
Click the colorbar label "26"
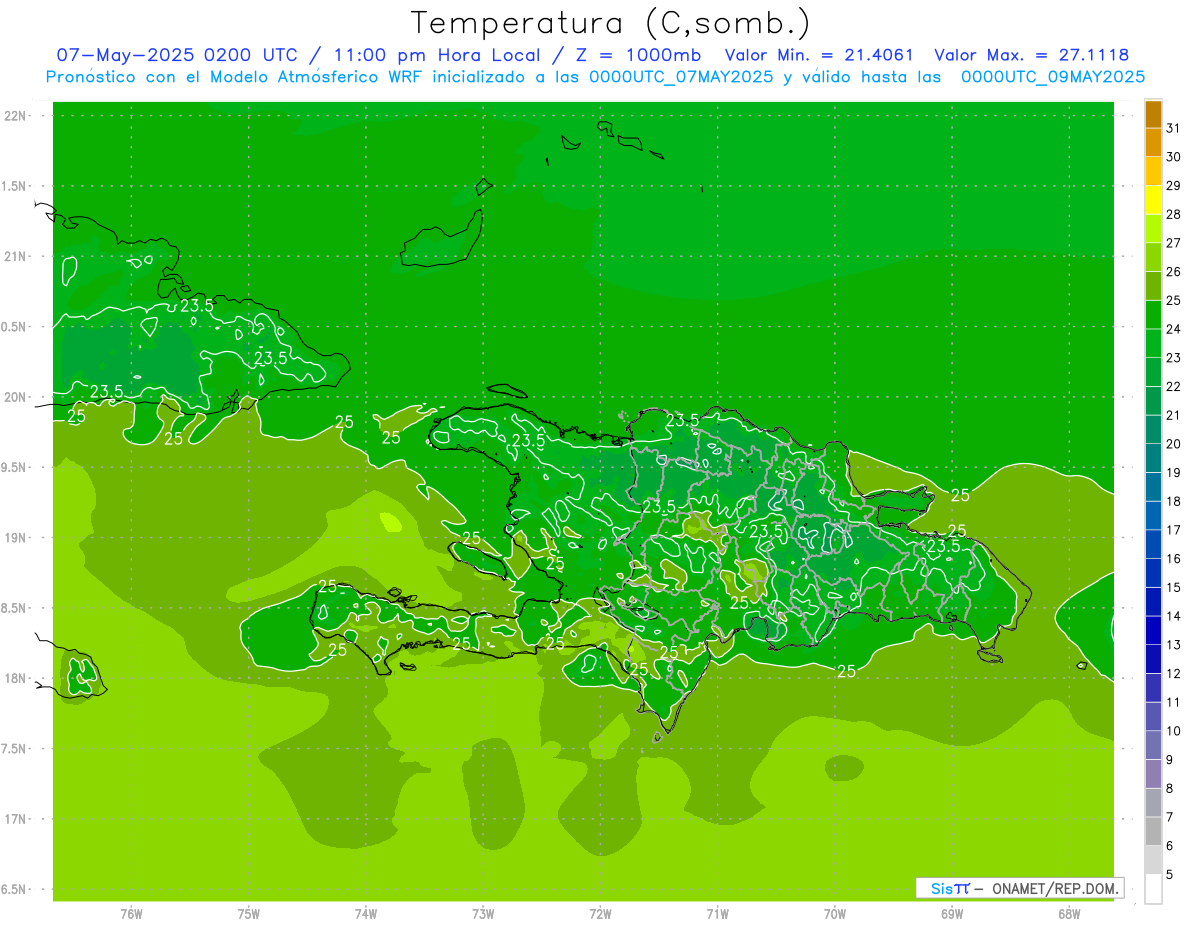(1174, 272)
